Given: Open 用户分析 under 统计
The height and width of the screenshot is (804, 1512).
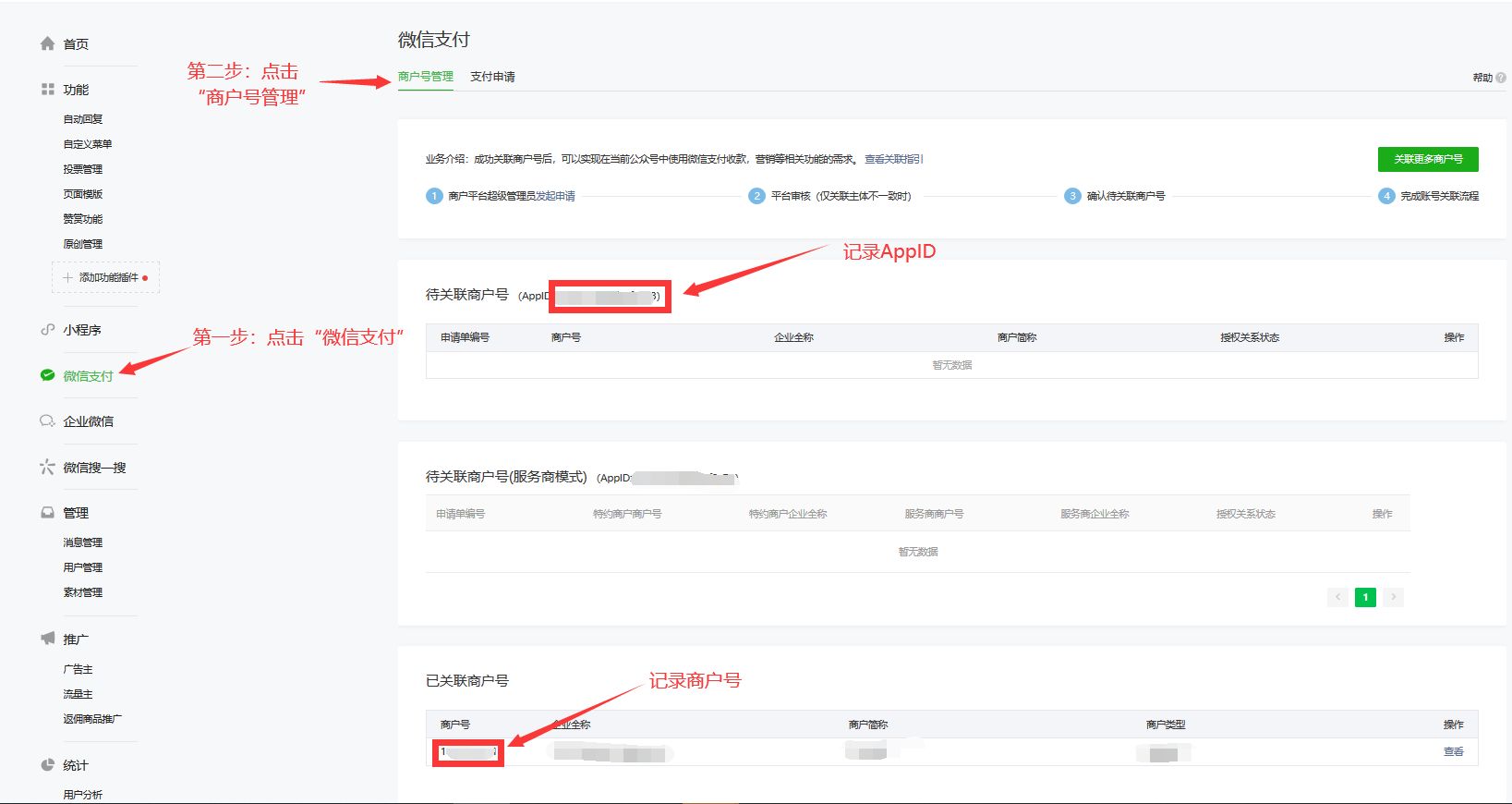Looking at the screenshot, I should point(83,795).
